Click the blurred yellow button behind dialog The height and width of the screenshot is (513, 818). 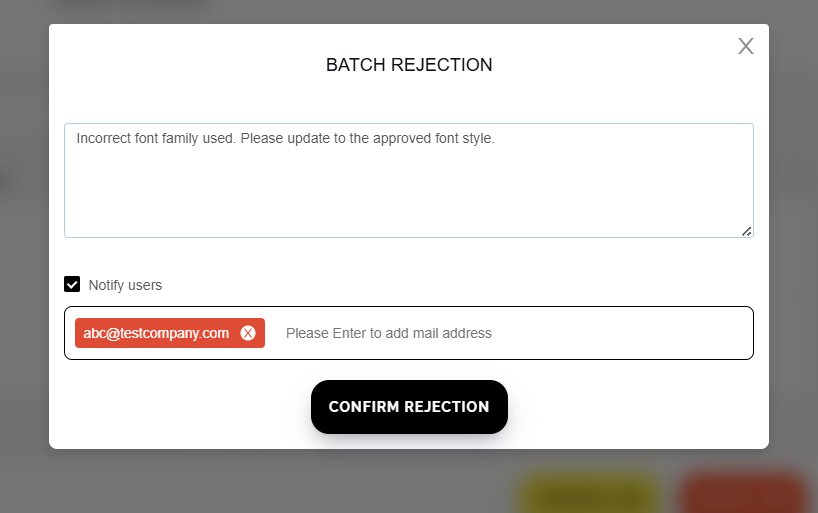(x=590, y=493)
